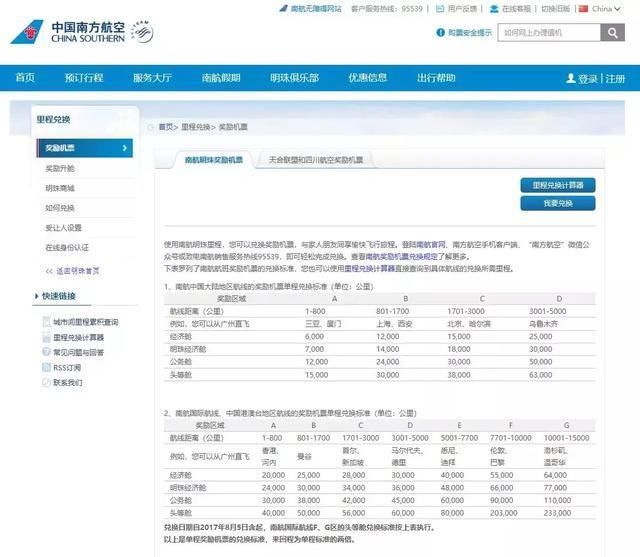Image resolution: width=640 pixels, height=557 pixels.
Task: Click the 南航奖励机票兑换规定 inline link
Action: point(402,256)
